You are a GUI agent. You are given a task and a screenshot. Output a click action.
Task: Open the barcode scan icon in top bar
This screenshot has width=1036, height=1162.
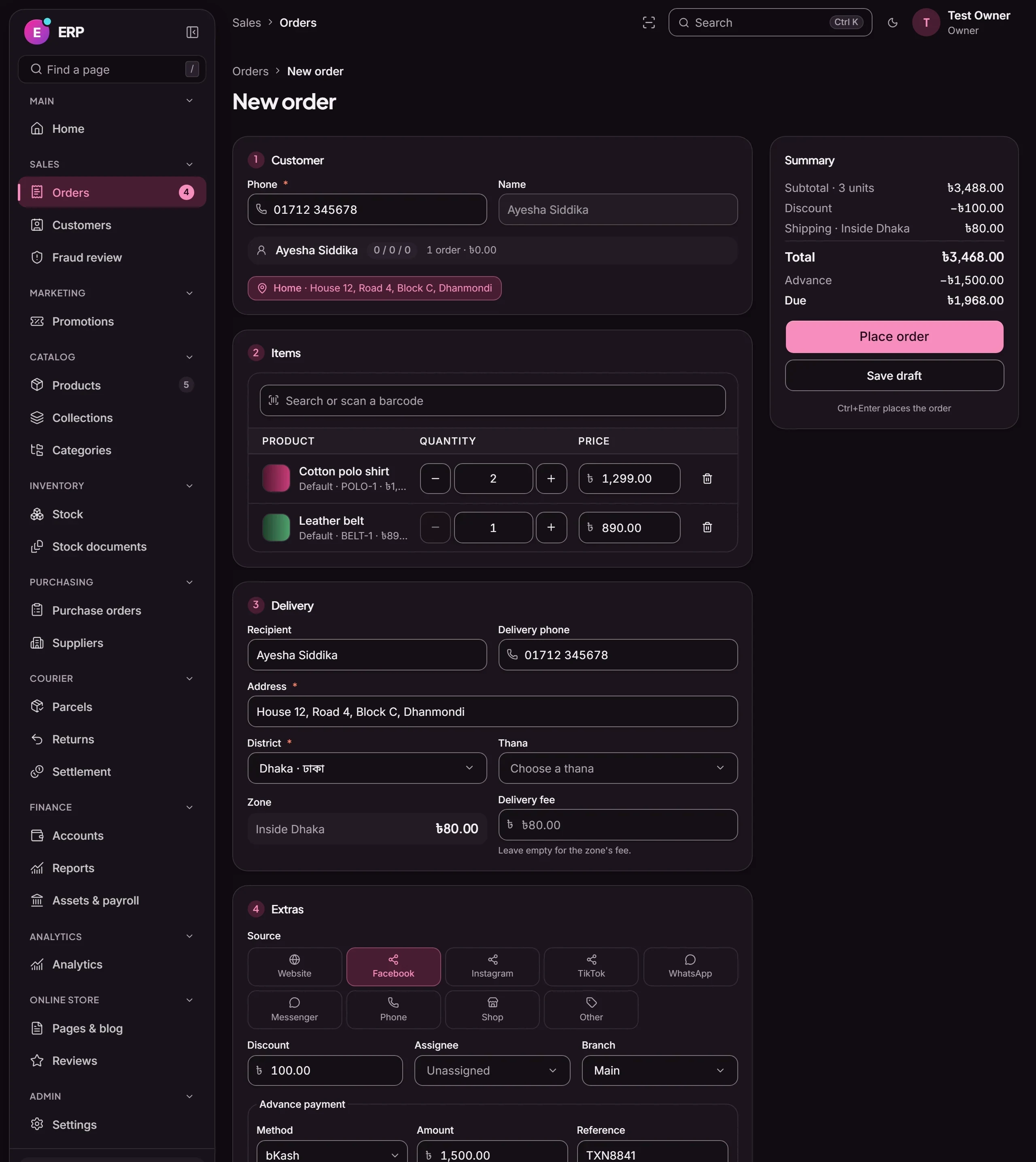click(649, 23)
